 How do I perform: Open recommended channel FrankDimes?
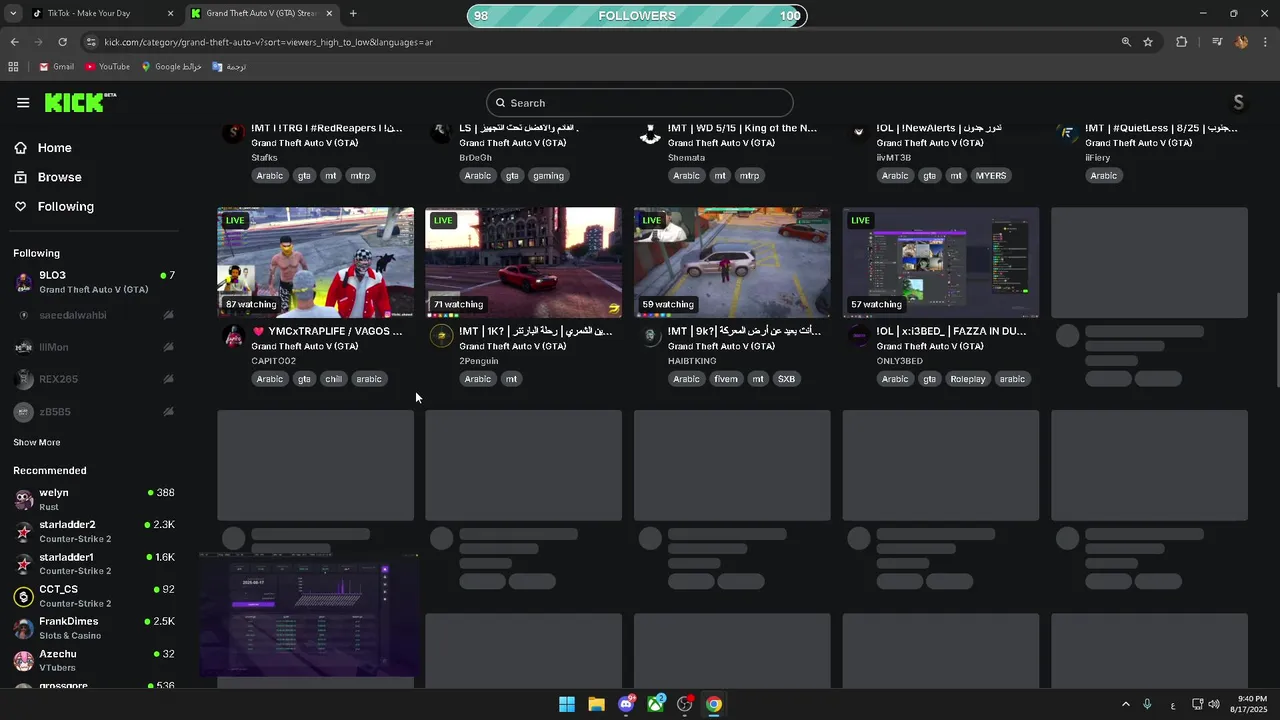94,628
